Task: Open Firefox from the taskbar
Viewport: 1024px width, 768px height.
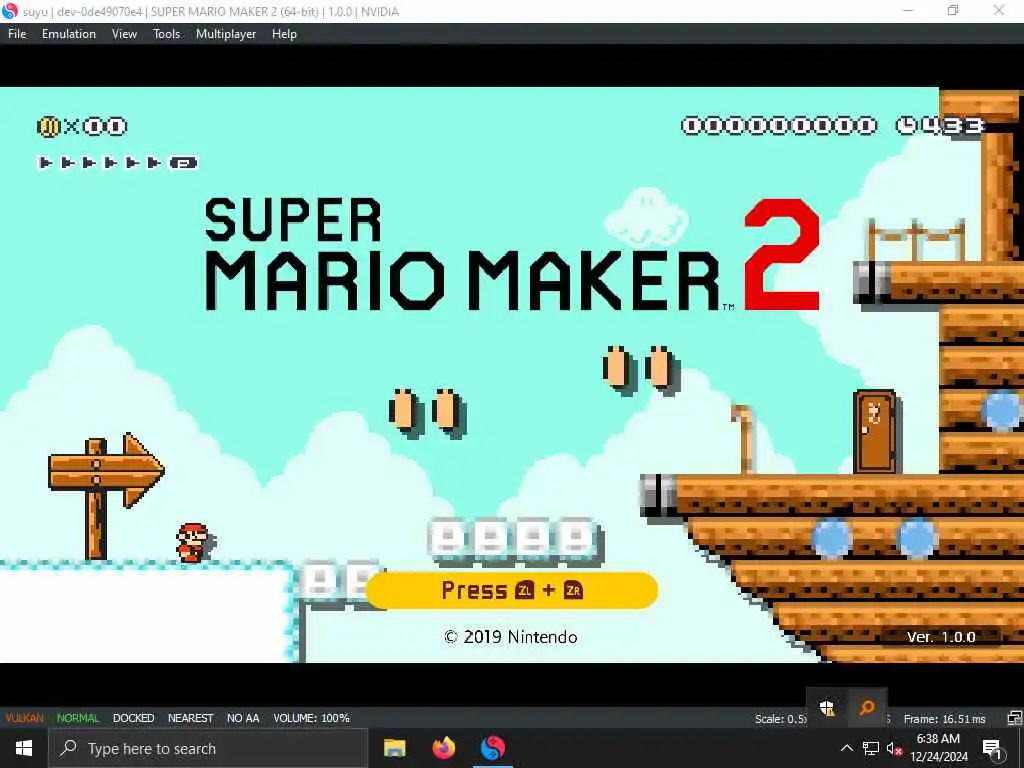Action: tap(444, 748)
